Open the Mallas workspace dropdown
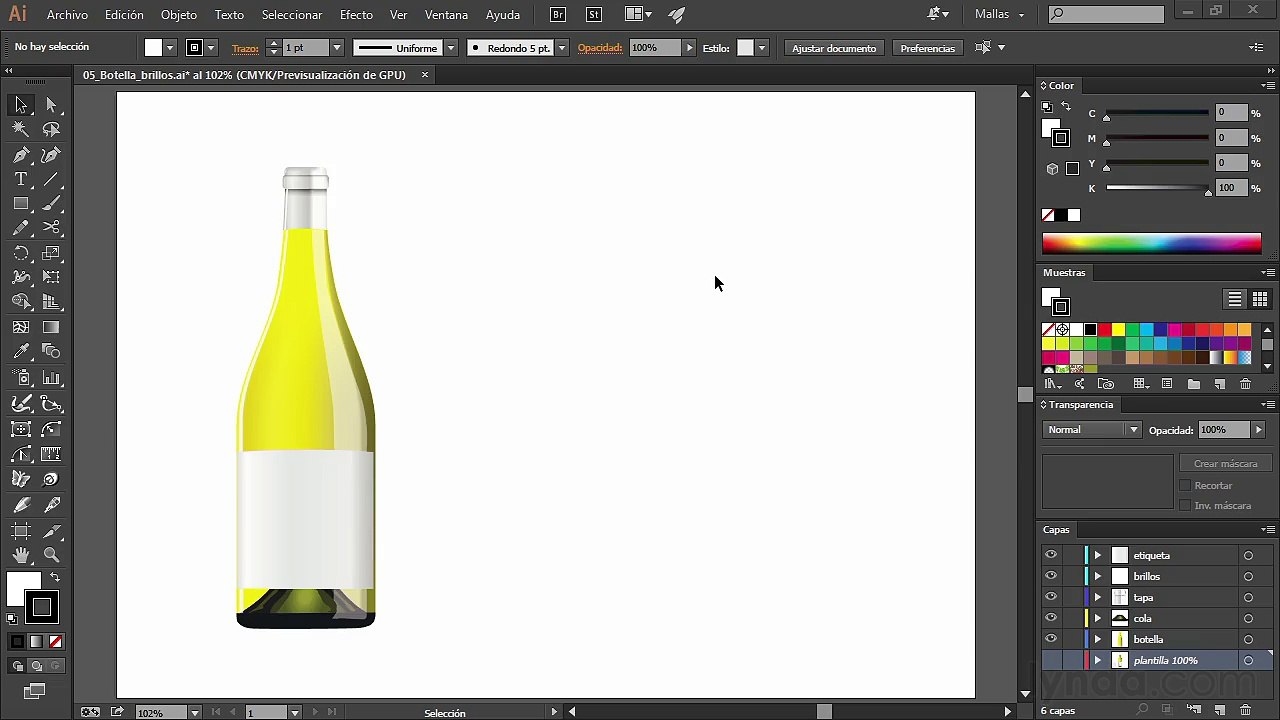Screen dimensions: 1280x720 tap(1000, 15)
